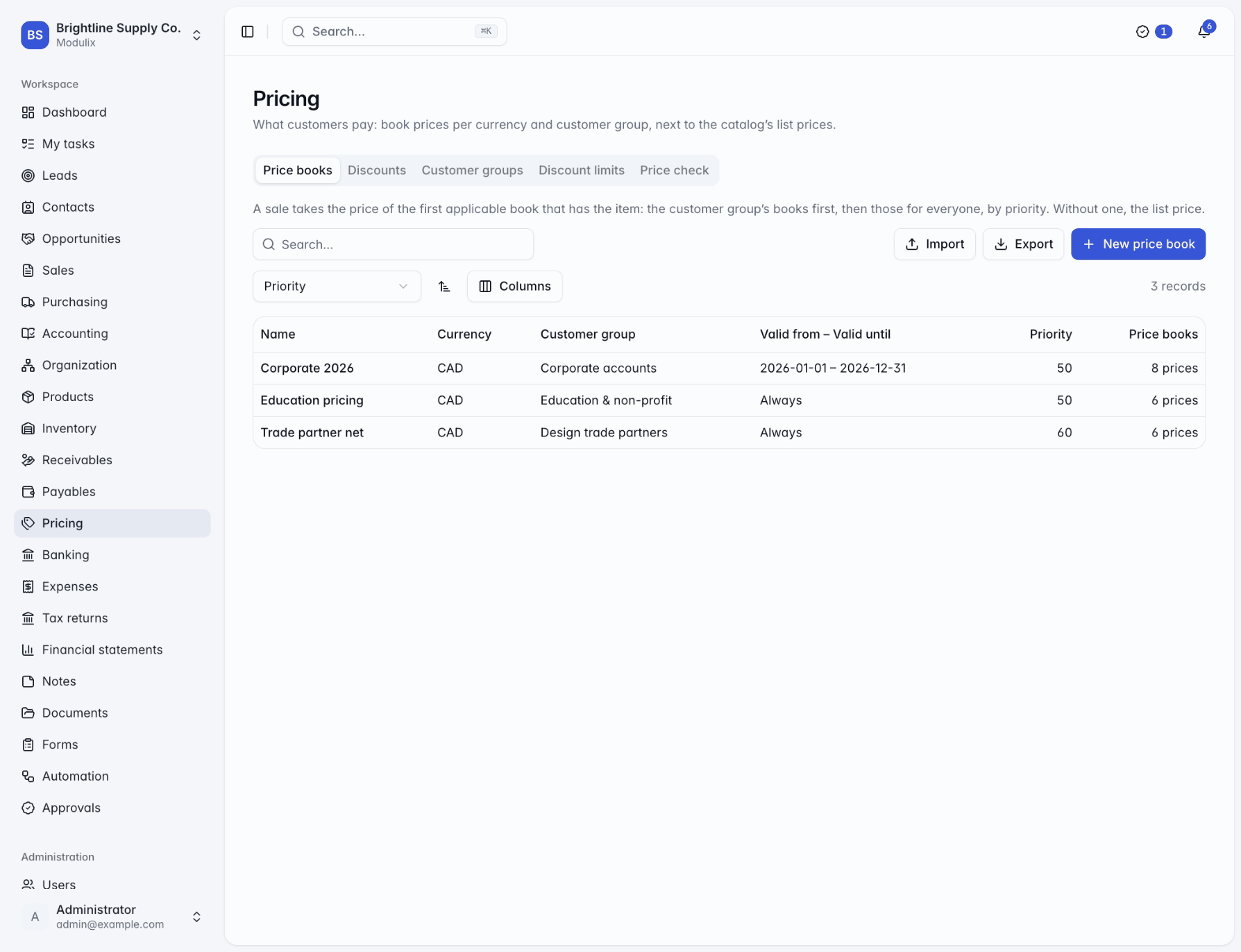This screenshot has height=952, width=1241.
Task: Open the Priority sort dropdown
Action: pos(337,287)
